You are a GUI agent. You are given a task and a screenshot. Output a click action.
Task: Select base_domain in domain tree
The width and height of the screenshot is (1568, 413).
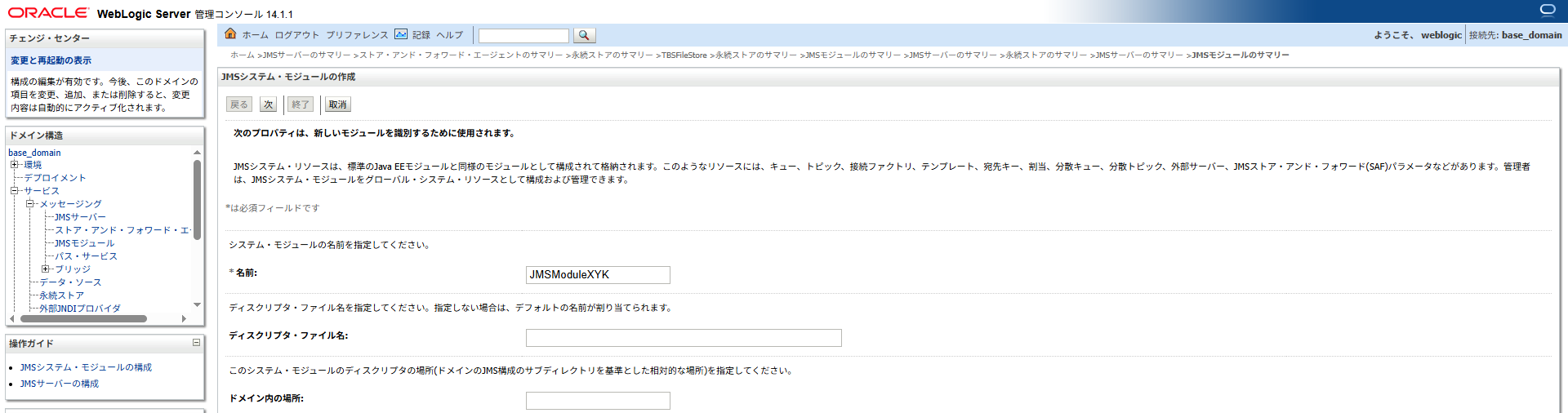tap(34, 153)
